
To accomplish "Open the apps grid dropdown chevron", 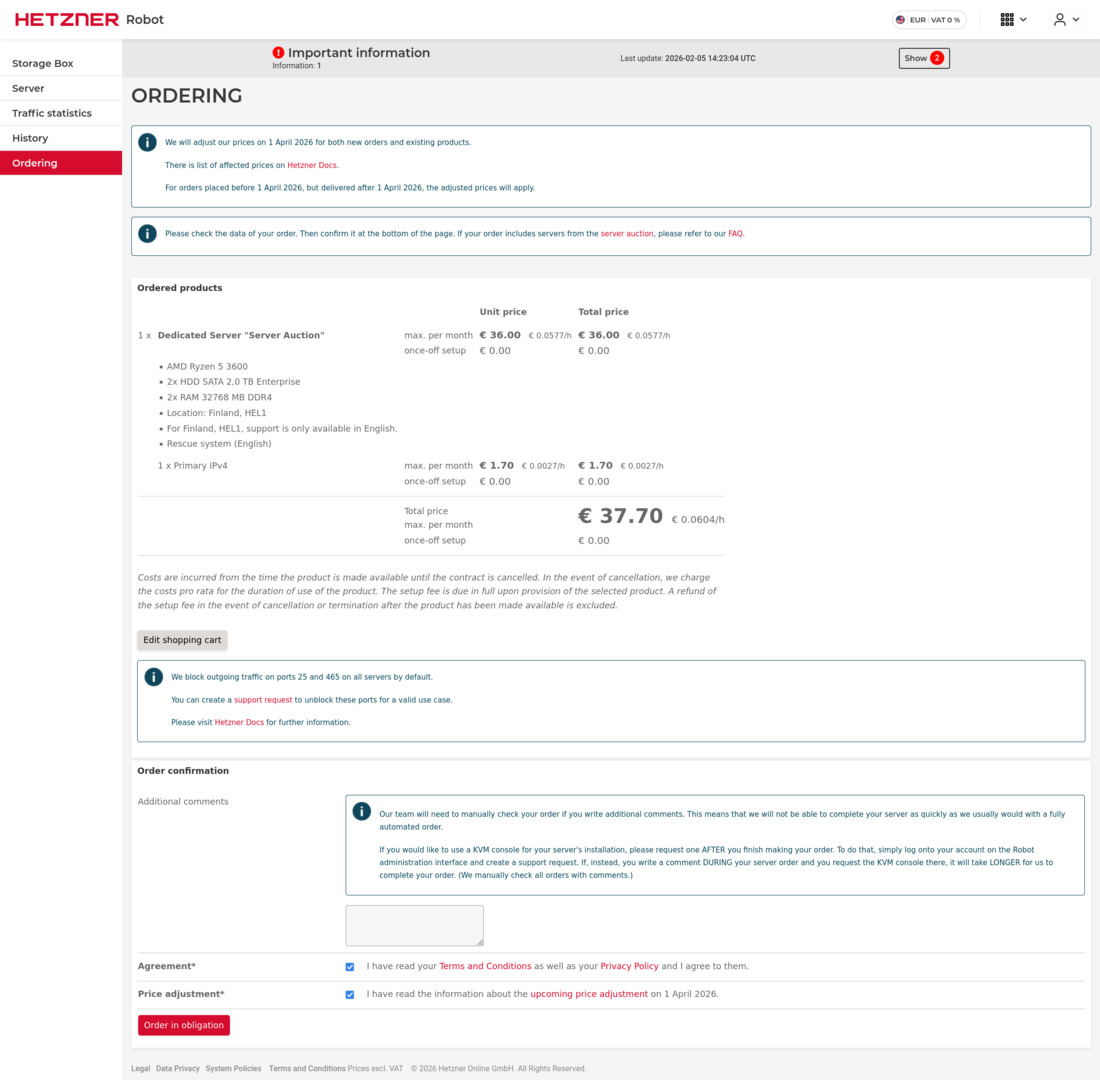I will click(x=1024, y=19).
